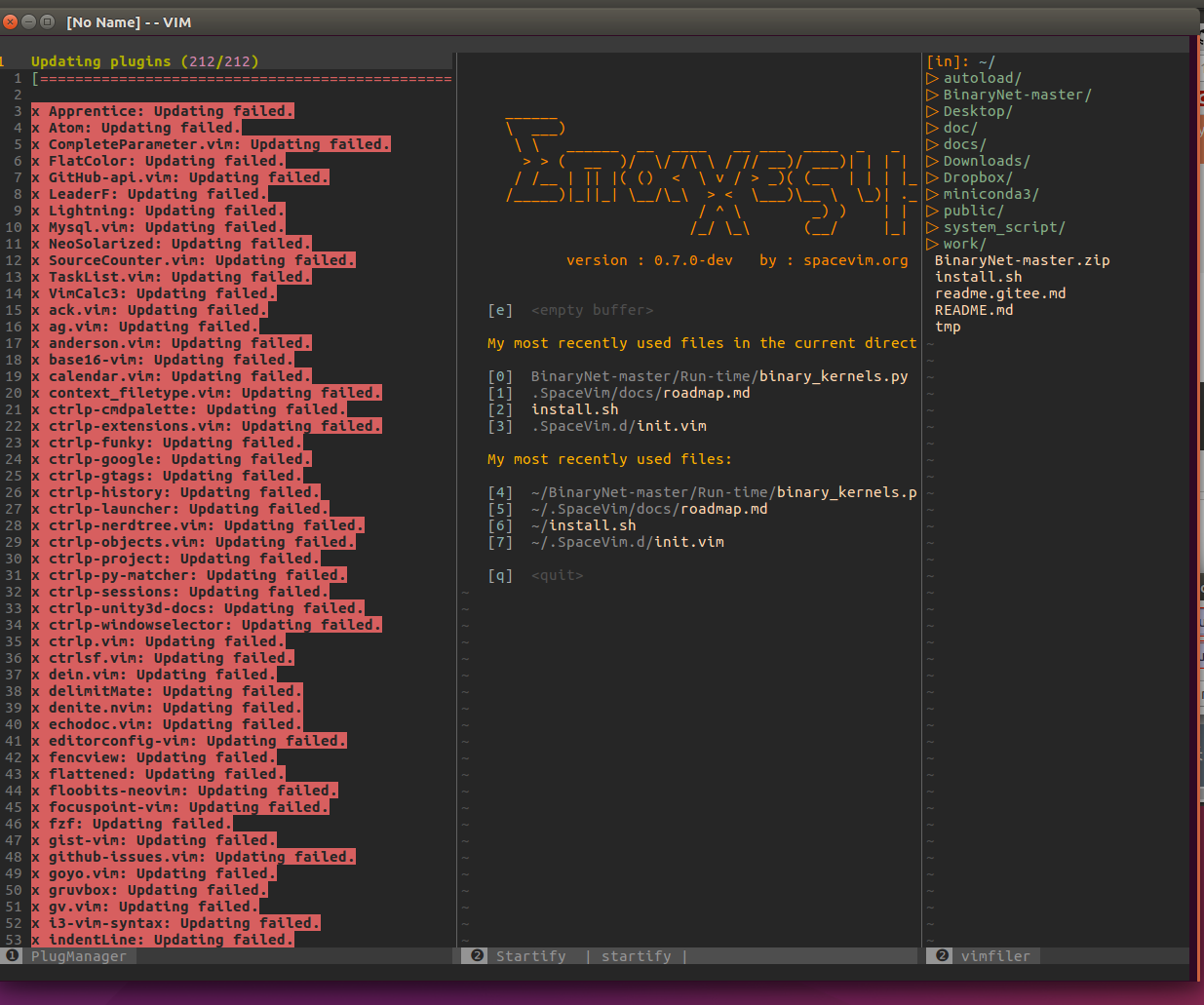Select vimfiler statusline label
This screenshot has height=1005, width=1204.
995,956
